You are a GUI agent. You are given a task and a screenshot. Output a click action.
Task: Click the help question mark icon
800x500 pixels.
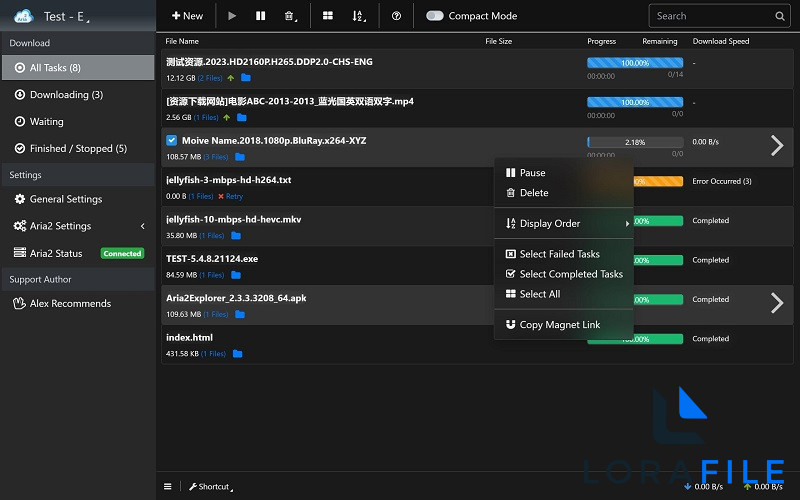tap(396, 16)
